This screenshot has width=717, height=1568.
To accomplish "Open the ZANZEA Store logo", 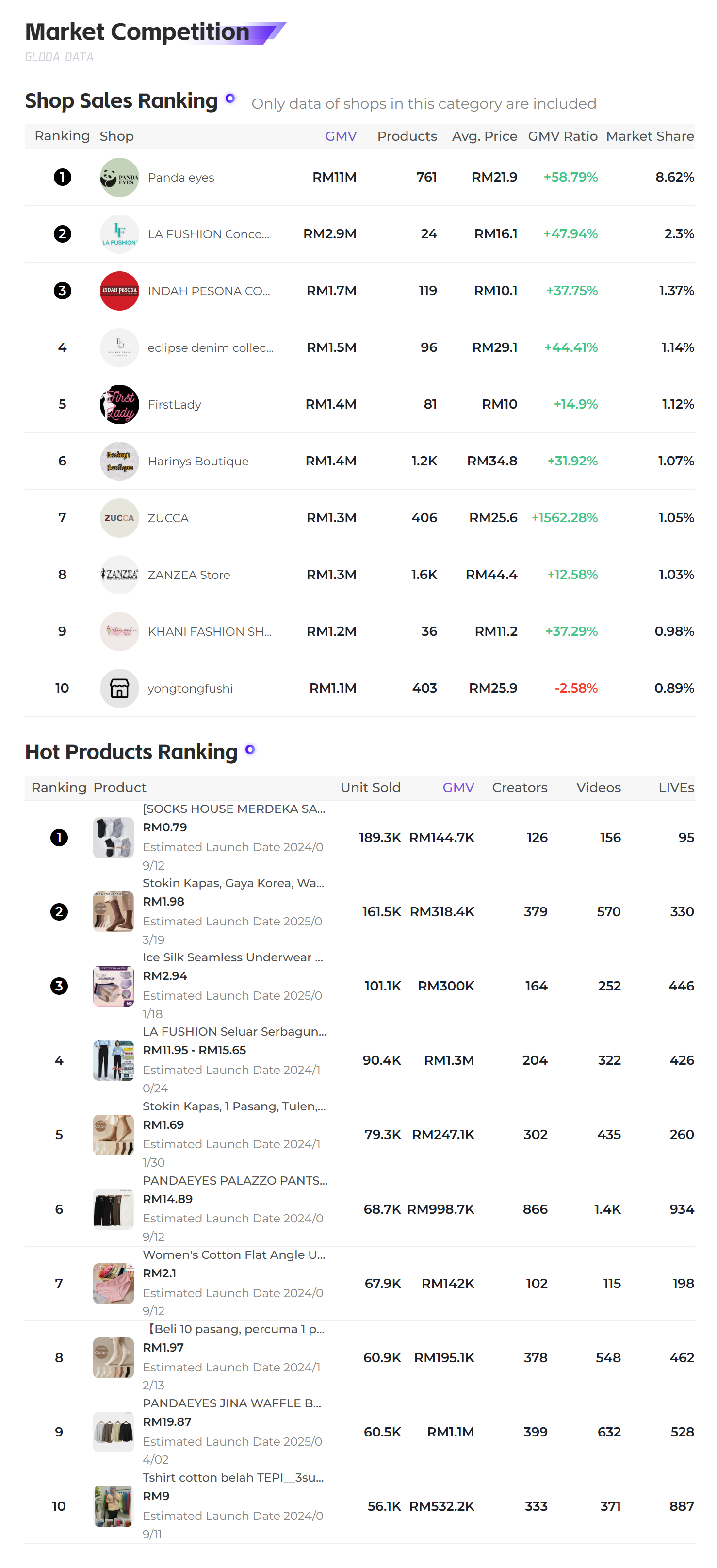I will [x=119, y=575].
